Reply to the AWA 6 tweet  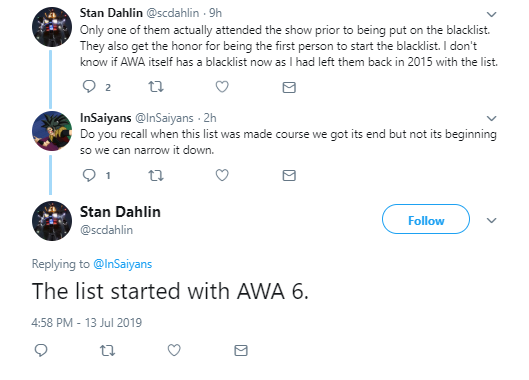(x=41, y=350)
